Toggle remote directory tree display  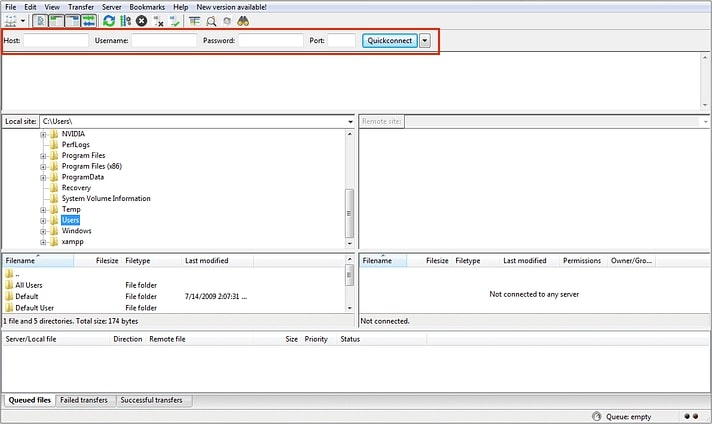point(72,21)
